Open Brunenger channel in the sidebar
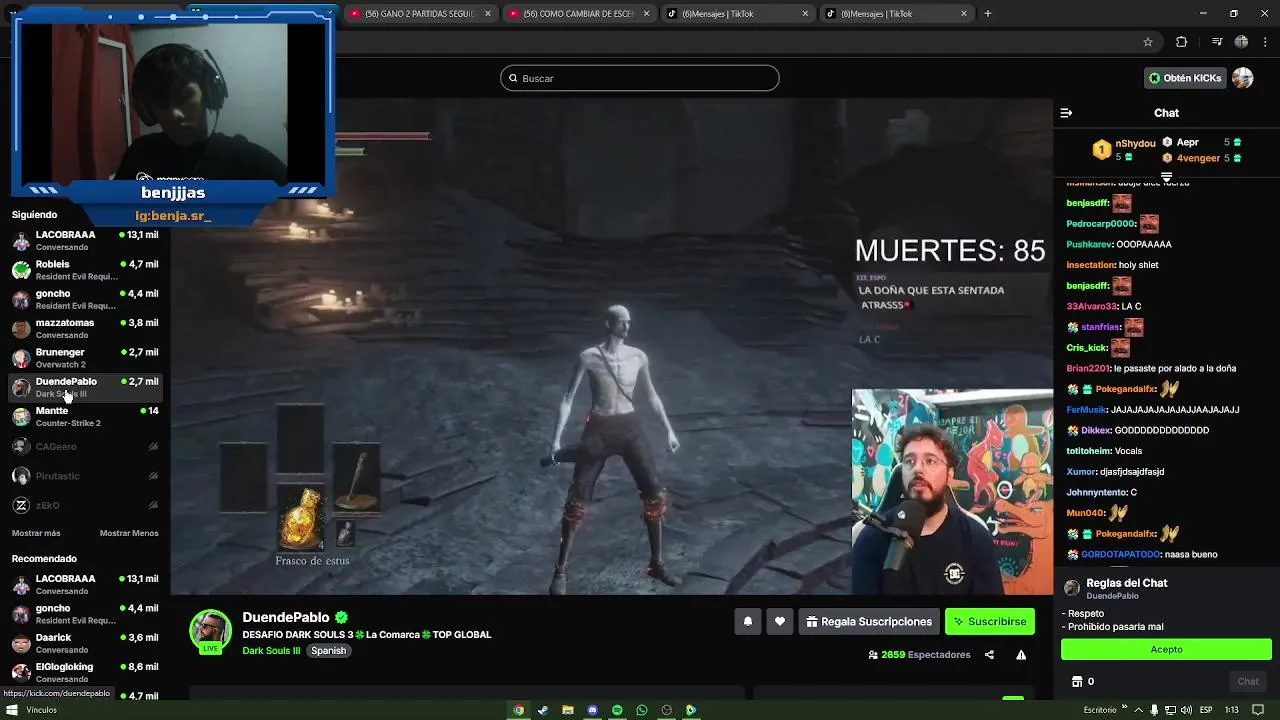The width and height of the screenshot is (1280, 720). pos(85,358)
